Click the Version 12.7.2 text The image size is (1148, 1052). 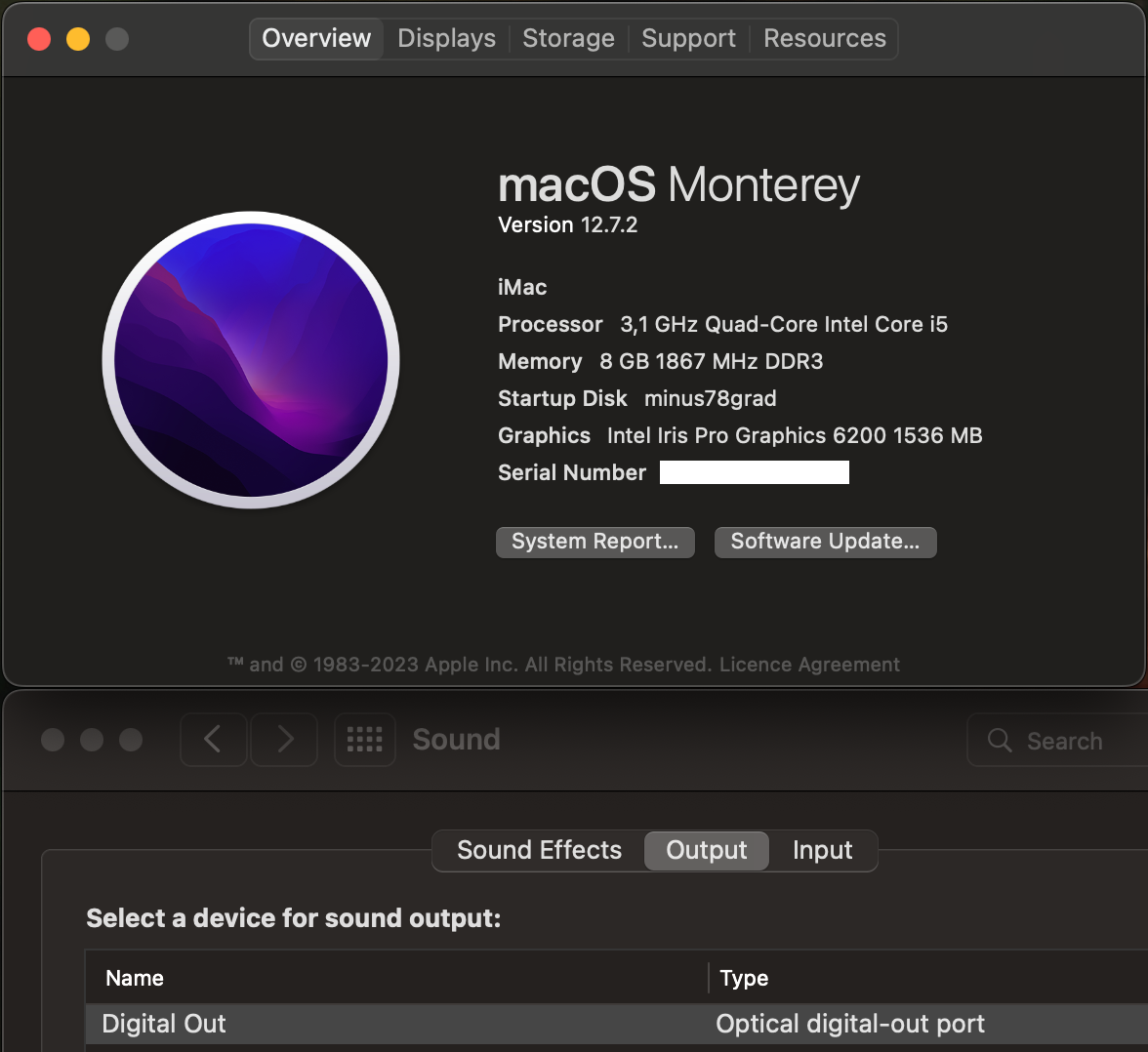567,224
